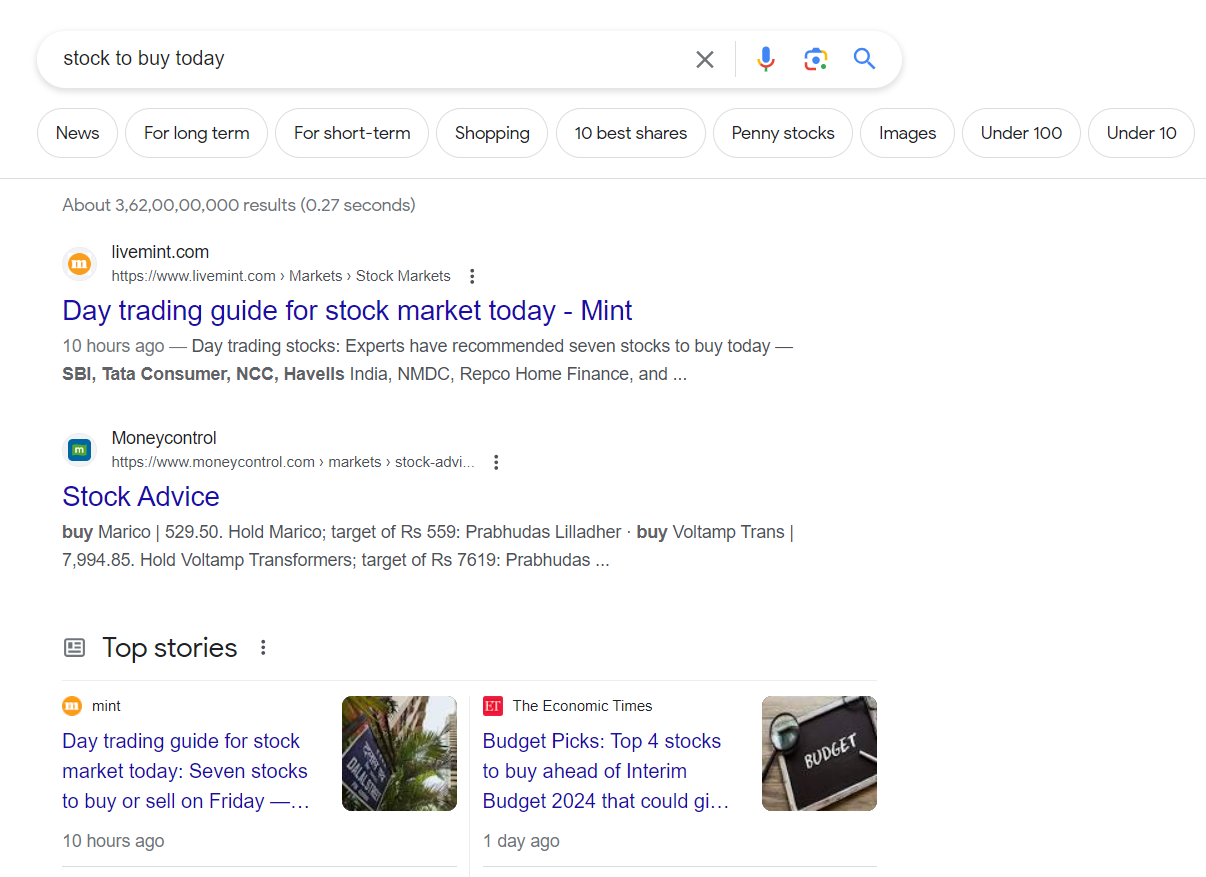Open more options for livemint.com result
This screenshot has width=1206, height=877.
pos(473,276)
